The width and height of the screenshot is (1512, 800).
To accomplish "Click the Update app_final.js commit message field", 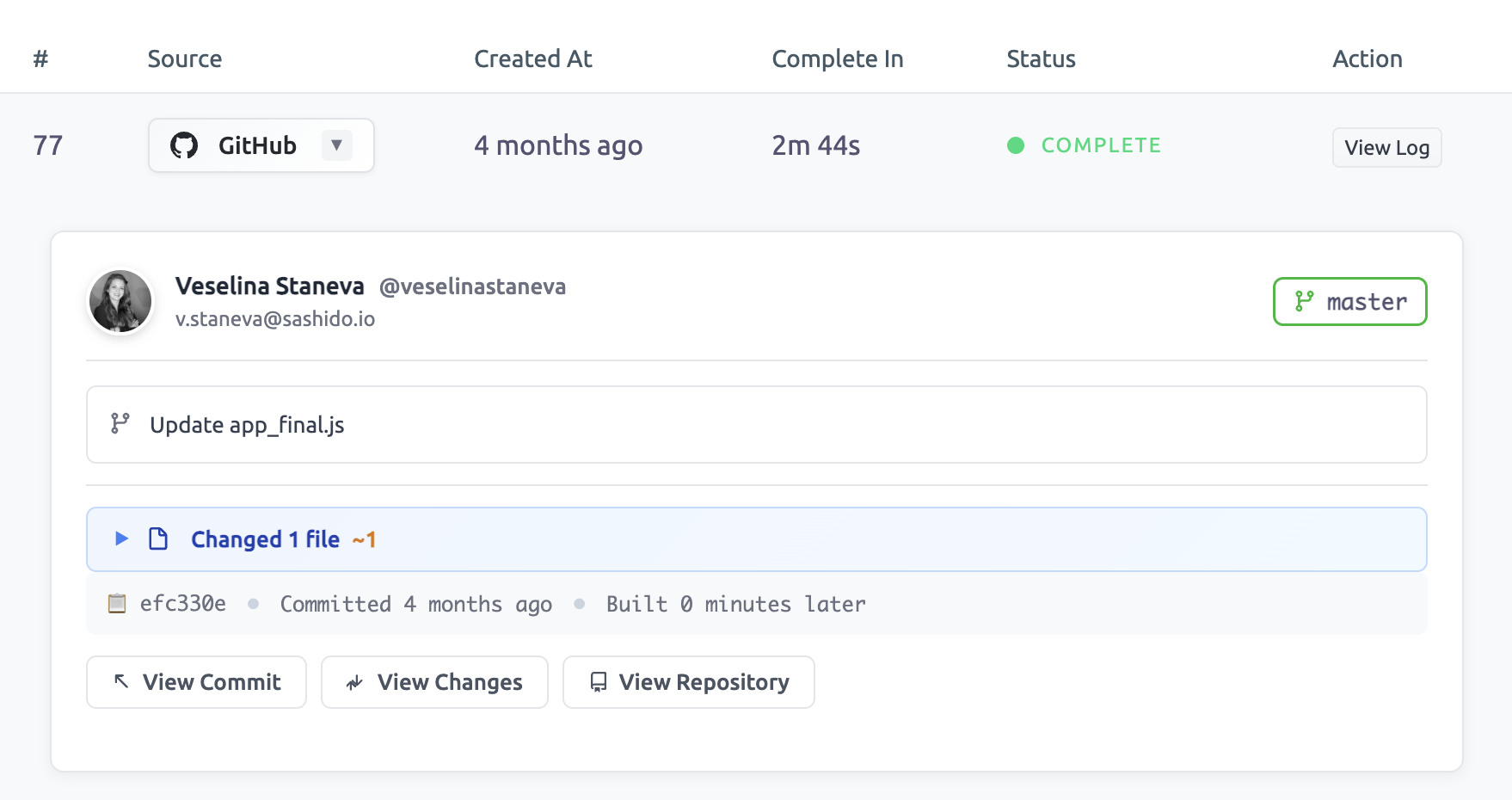I will pyautogui.click(x=247, y=424).
